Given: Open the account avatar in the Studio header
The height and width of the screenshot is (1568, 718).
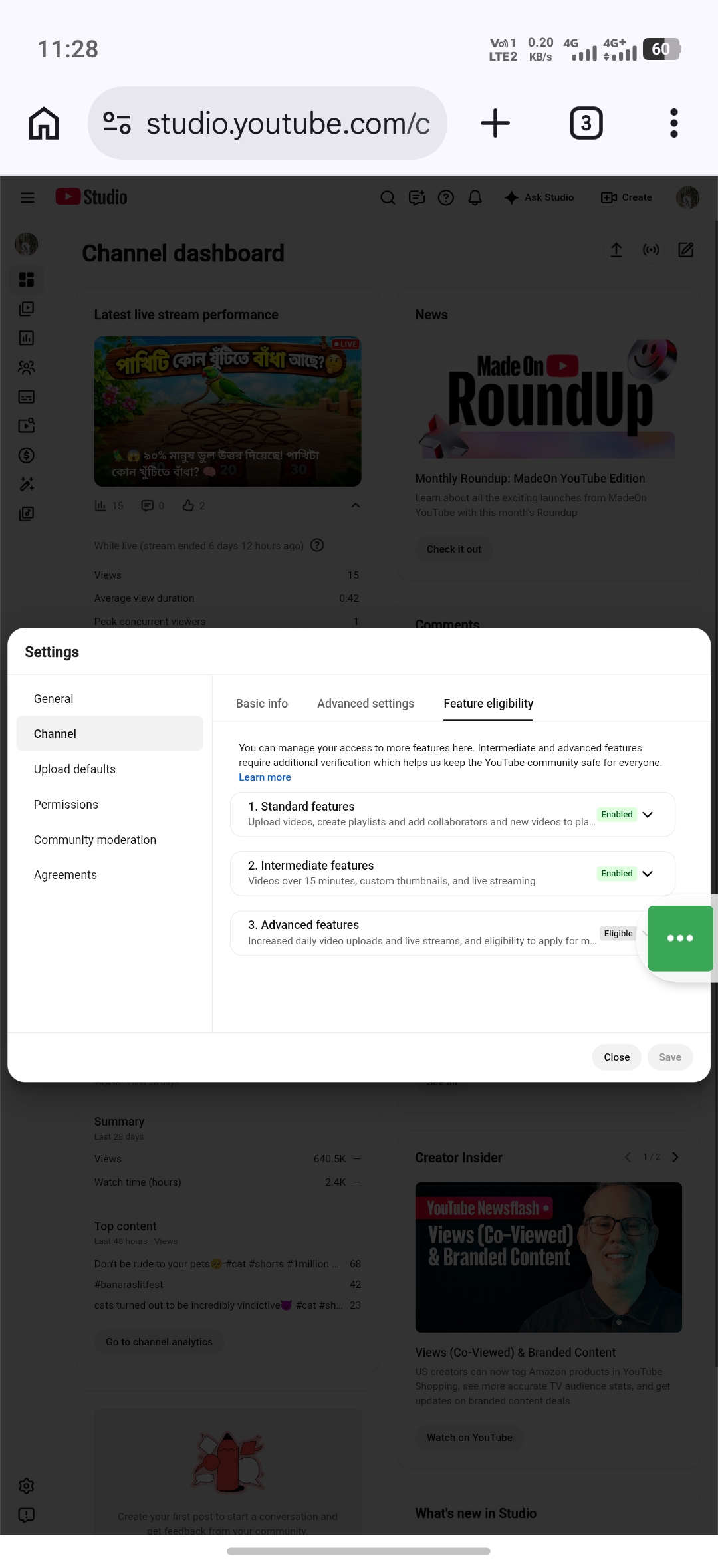Looking at the screenshot, I should pos(687,197).
